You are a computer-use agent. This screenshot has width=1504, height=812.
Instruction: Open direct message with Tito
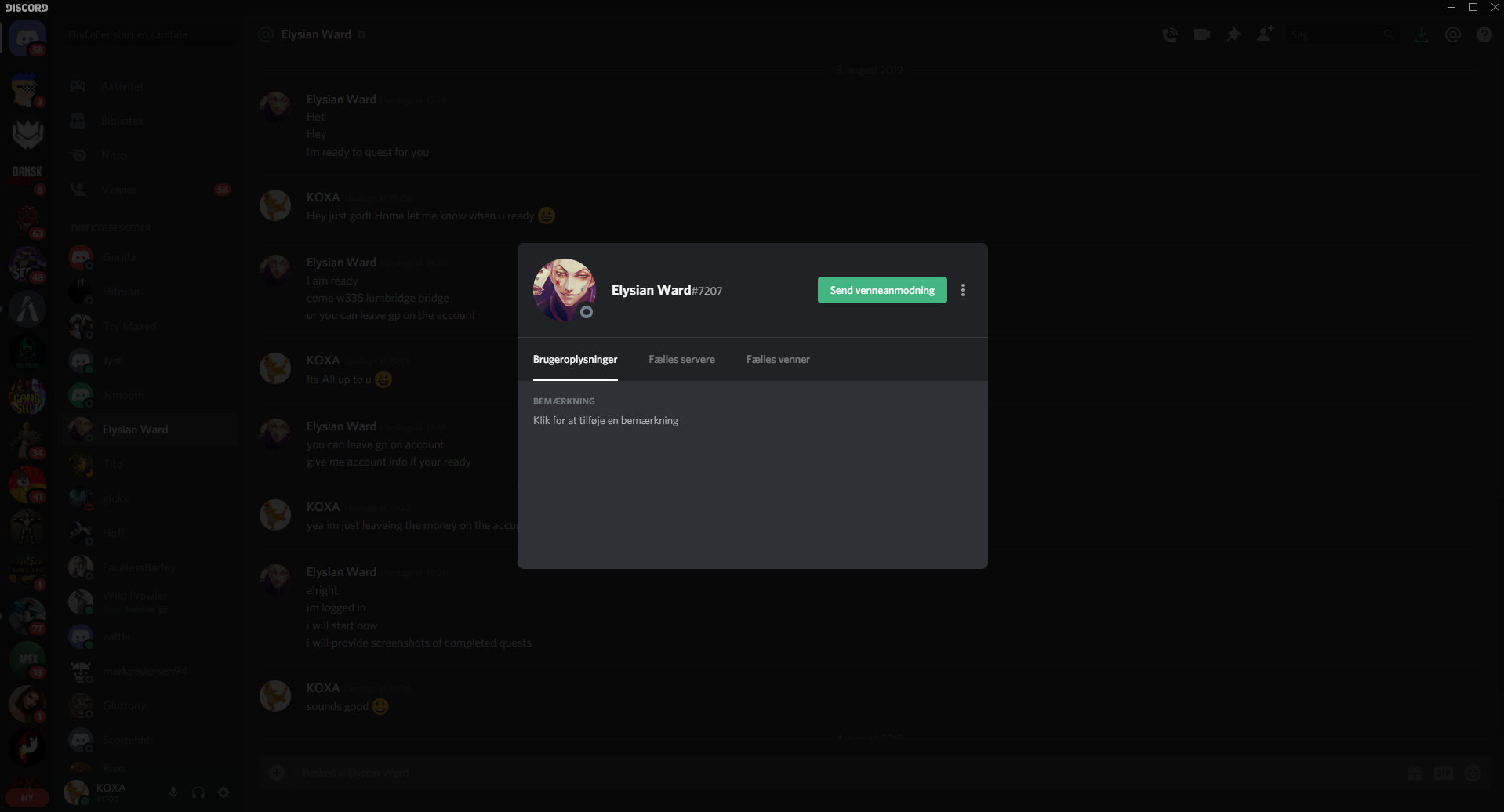click(x=149, y=464)
